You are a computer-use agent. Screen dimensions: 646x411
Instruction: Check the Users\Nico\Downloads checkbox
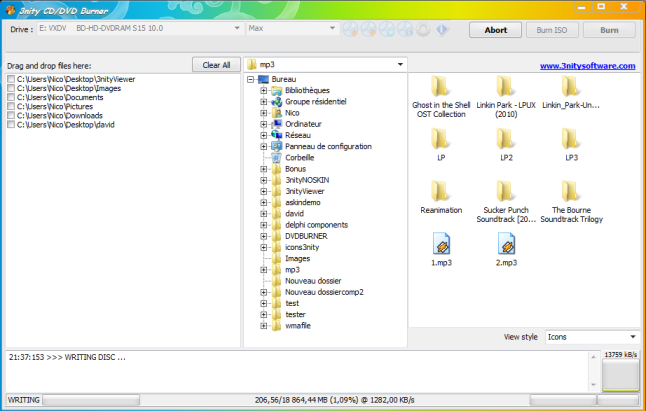click(11, 115)
